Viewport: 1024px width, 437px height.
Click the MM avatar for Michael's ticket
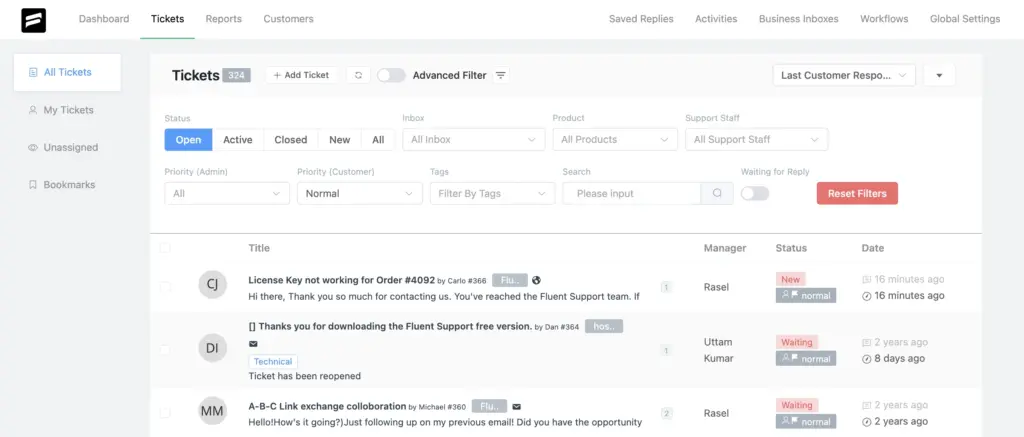coord(212,411)
